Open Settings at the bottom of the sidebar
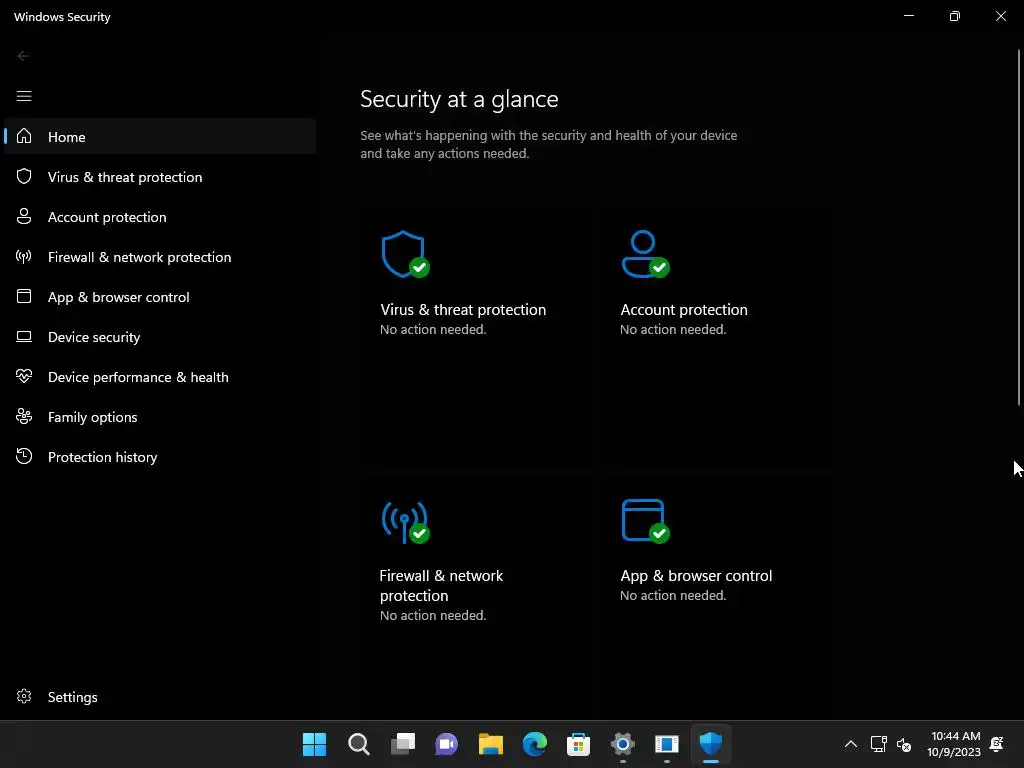Image resolution: width=1024 pixels, height=768 pixels. (160, 697)
